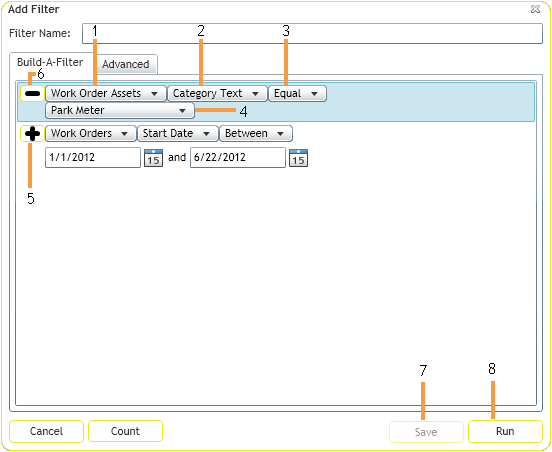Click the plus icon to add filter row
Image resolution: width=552 pixels, height=452 pixels.
[x=32, y=134]
